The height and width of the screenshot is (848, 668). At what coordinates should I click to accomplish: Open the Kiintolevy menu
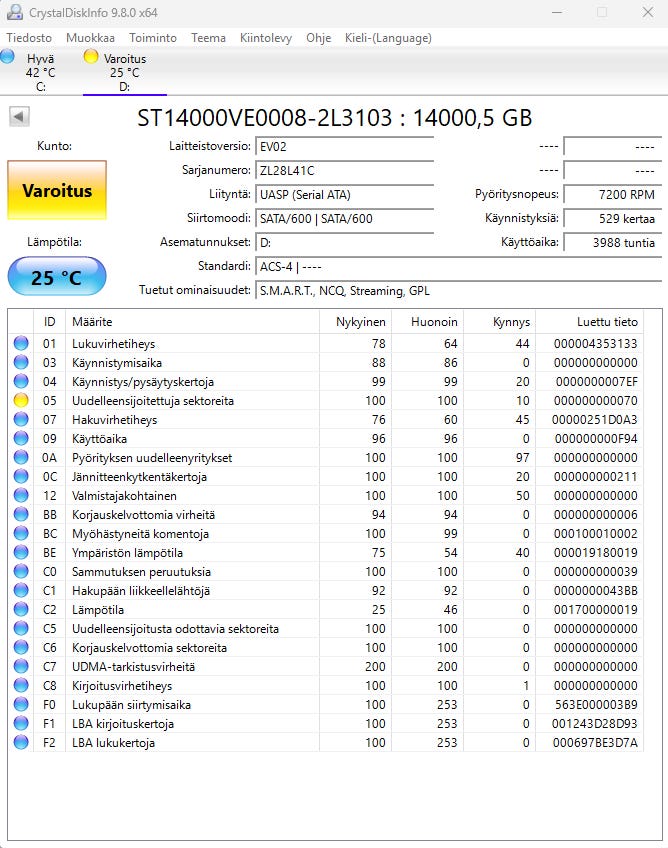pos(266,38)
